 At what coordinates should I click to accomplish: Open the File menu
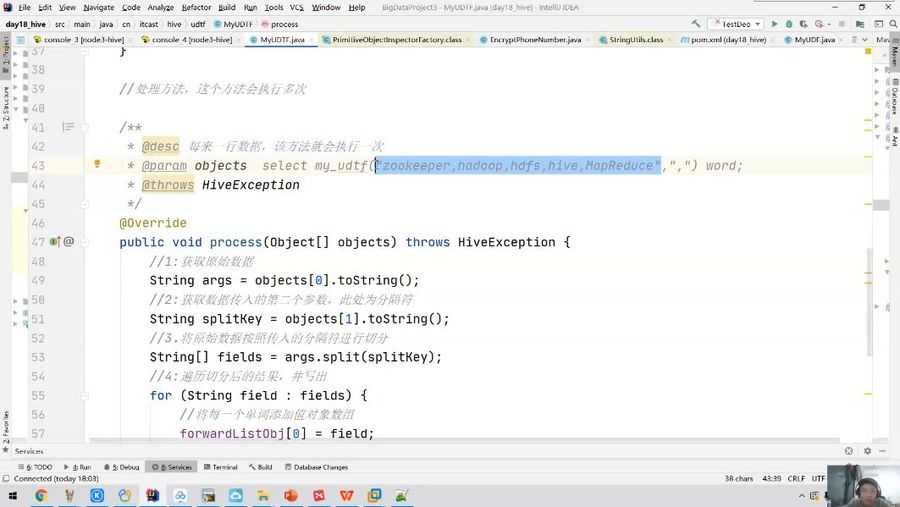[24, 7]
